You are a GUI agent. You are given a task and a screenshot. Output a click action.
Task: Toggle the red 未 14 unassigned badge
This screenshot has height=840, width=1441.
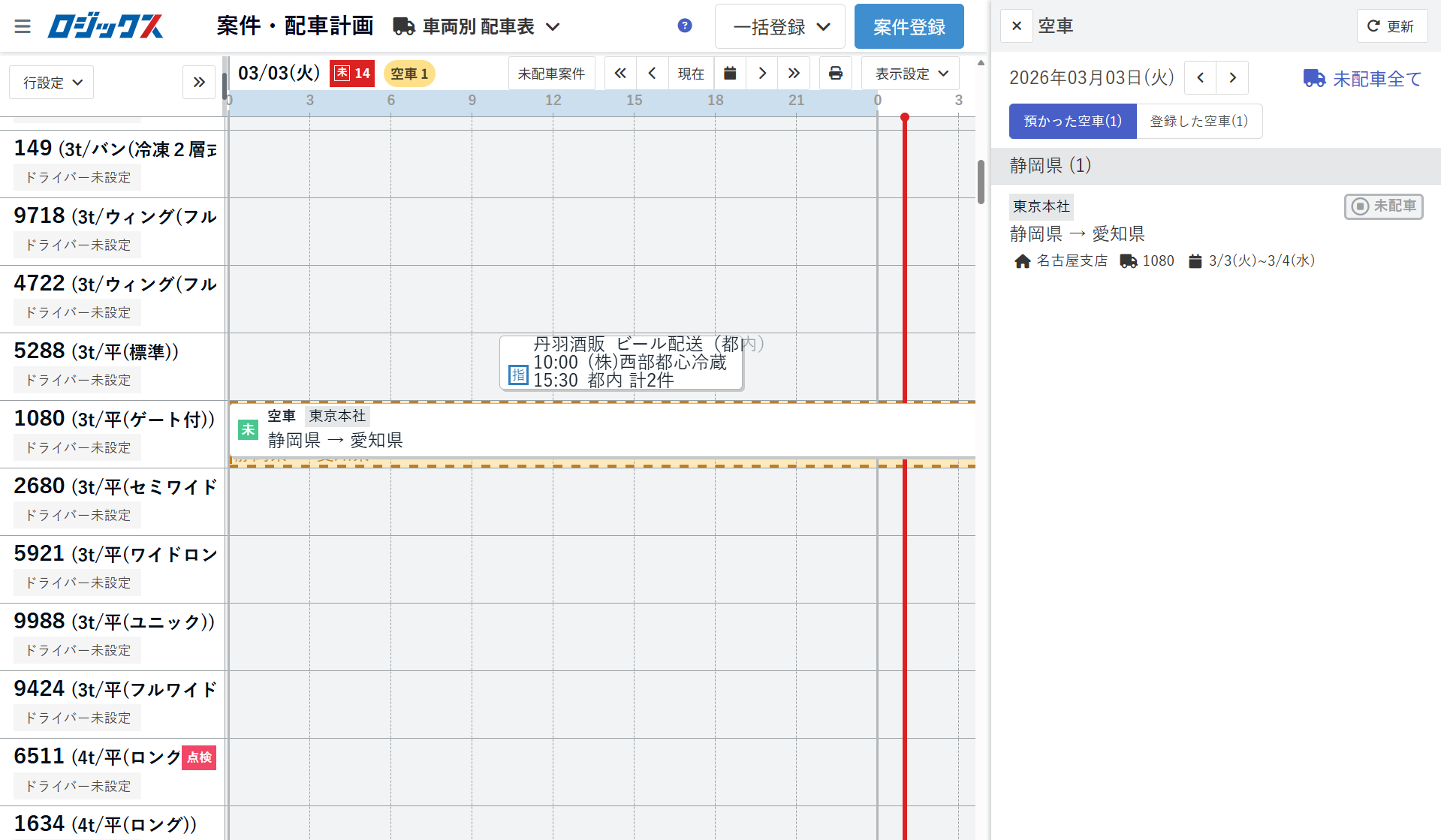tap(352, 74)
